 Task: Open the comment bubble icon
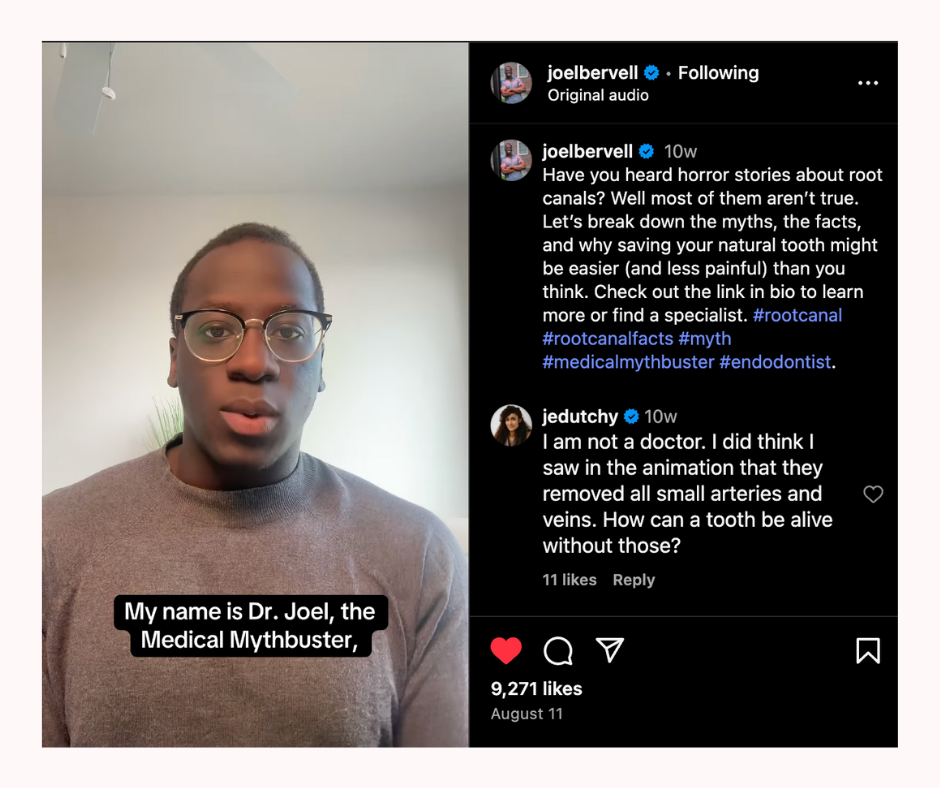click(558, 651)
